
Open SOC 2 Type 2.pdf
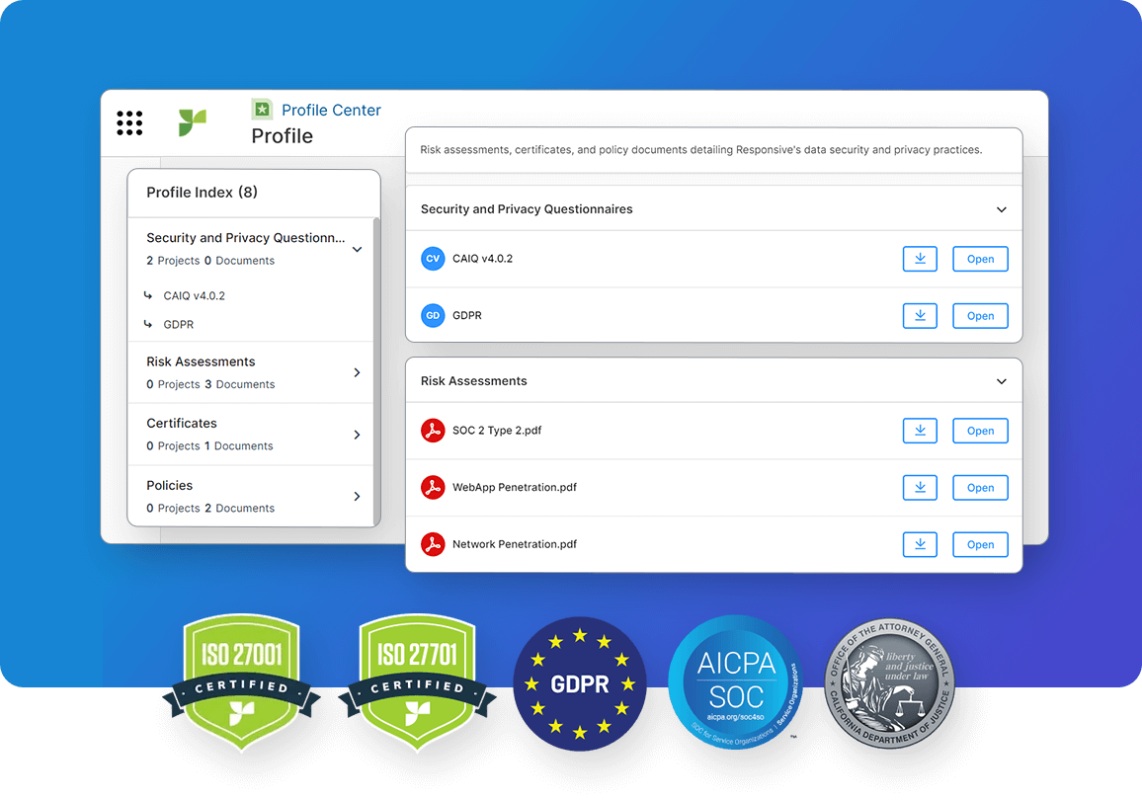[980, 431]
